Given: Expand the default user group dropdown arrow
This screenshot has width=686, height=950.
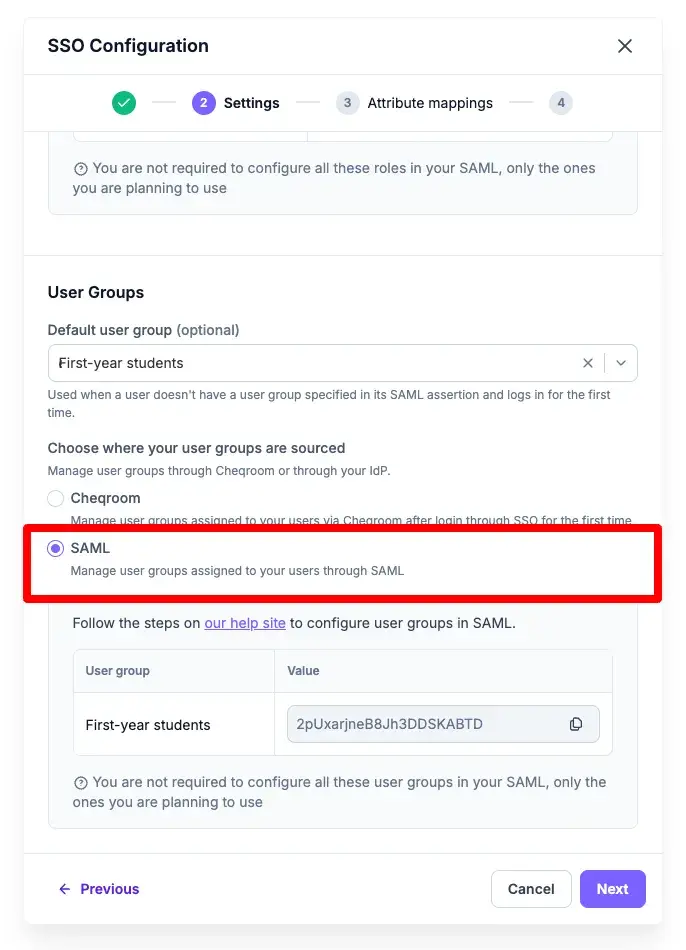Looking at the screenshot, I should (x=621, y=363).
